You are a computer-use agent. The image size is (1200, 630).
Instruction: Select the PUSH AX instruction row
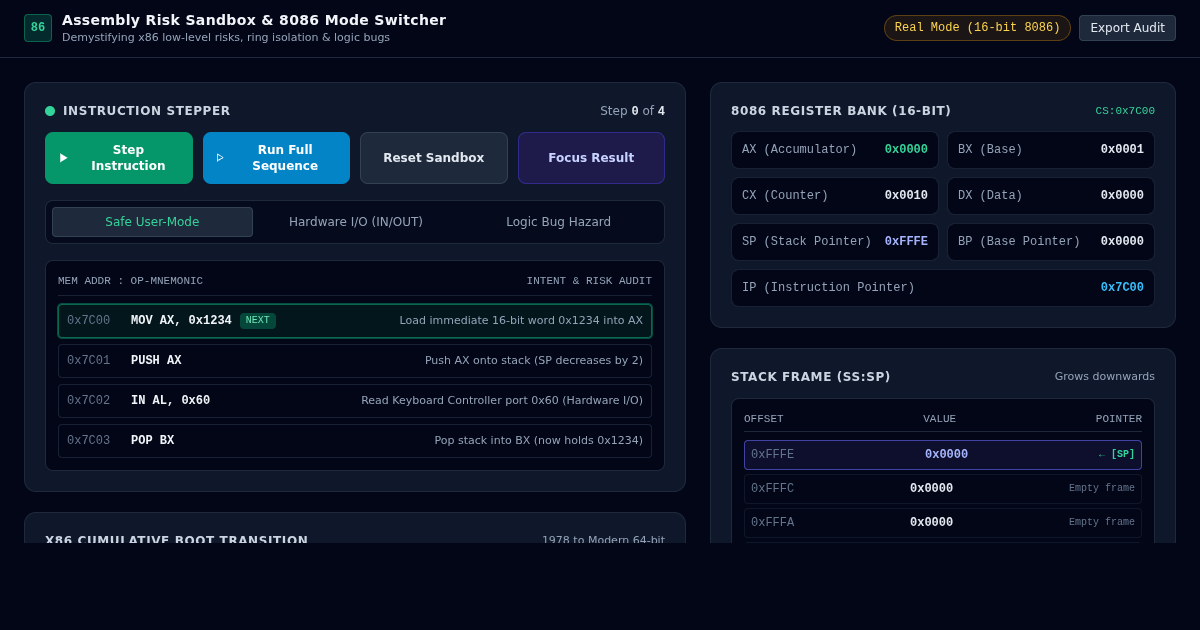point(355,361)
